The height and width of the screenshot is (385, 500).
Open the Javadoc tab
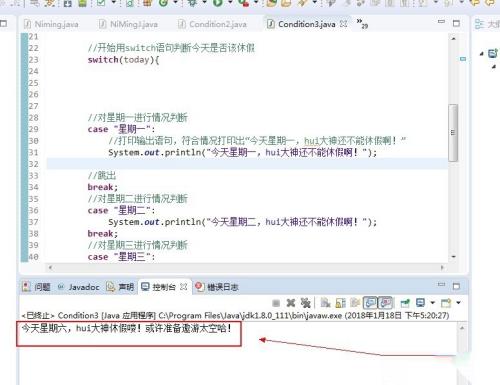pyautogui.click(x=79, y=287)
